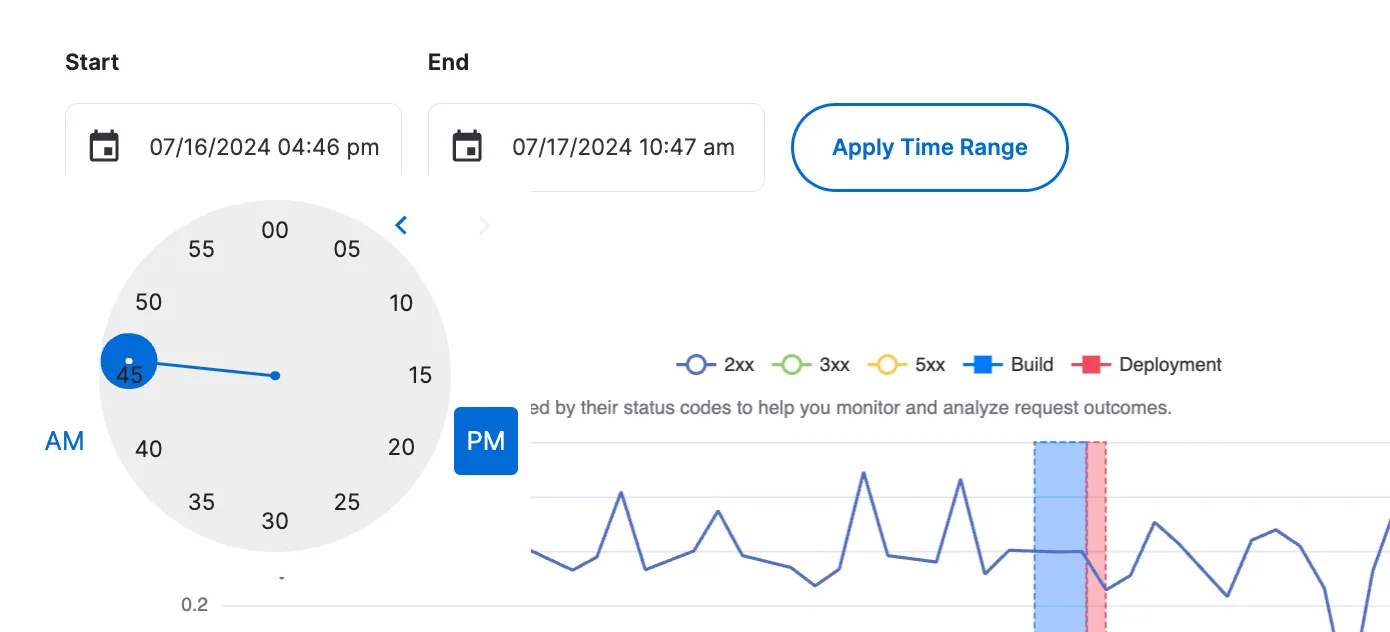Click the Start date text input
Viewport: 1390px width, 632px height.
(x=265, y=146)
